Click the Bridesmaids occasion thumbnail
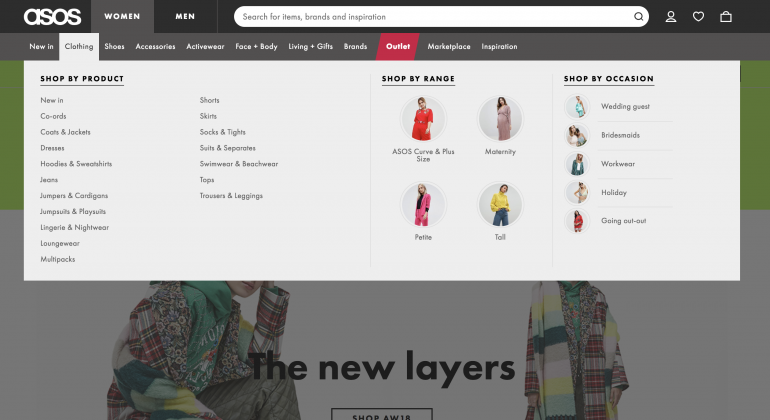This screenshot has height=420, width=770. (x=577, y=135)
